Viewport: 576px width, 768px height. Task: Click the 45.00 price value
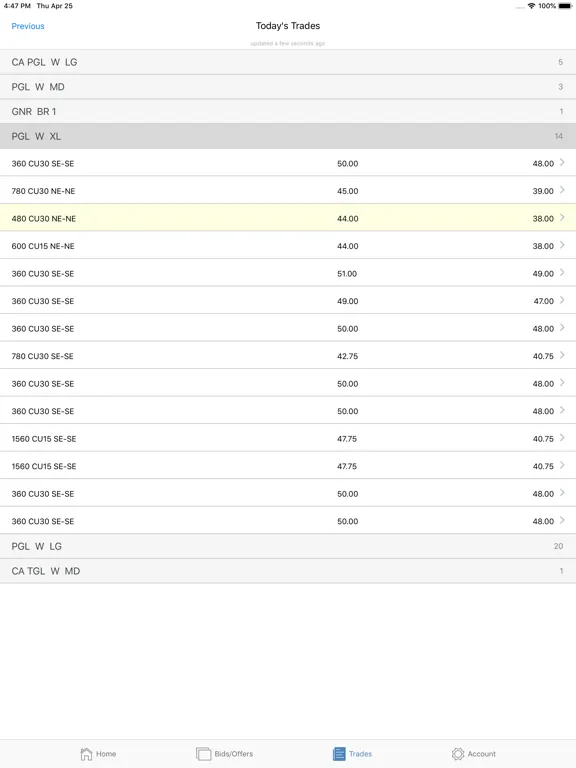pos(347,191)
